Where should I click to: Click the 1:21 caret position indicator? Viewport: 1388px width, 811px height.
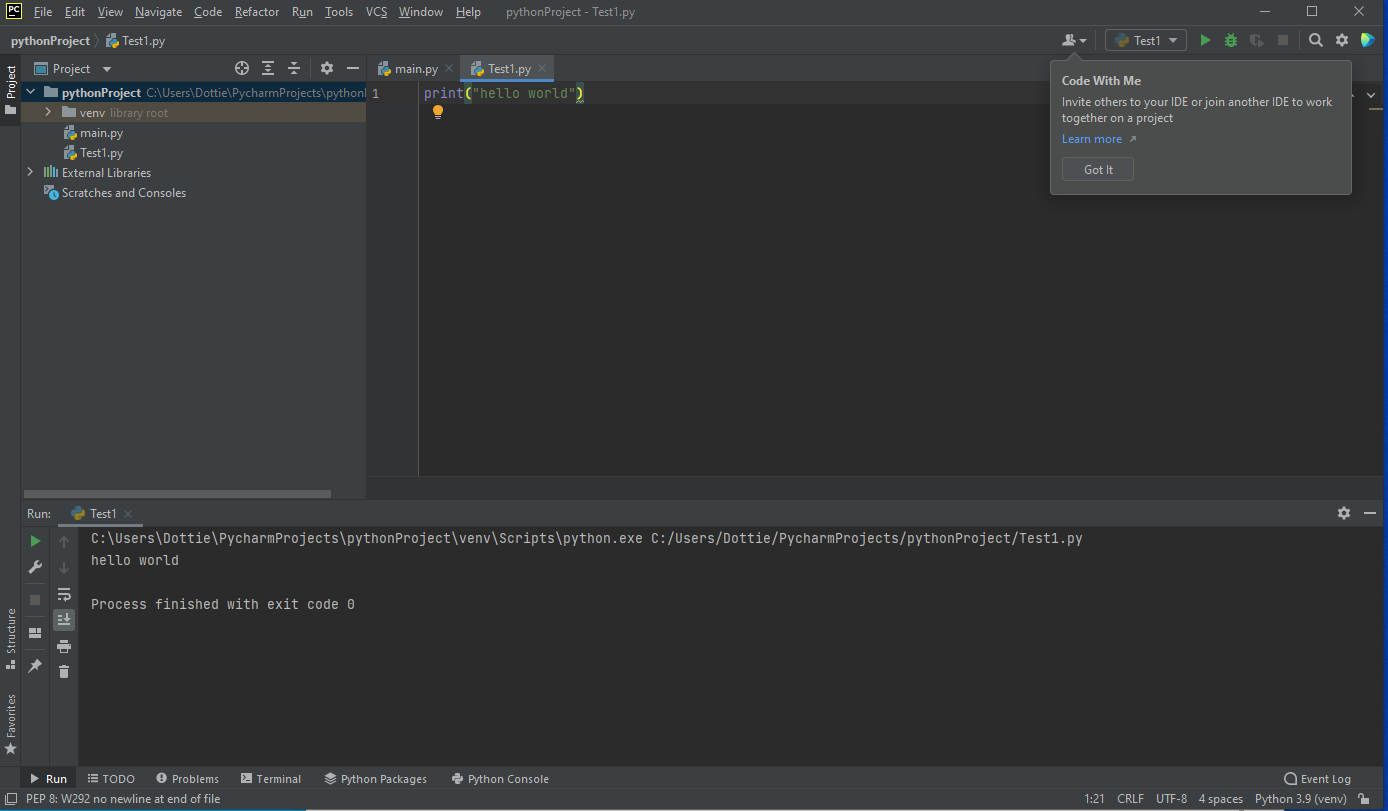tap(1095, 799)
